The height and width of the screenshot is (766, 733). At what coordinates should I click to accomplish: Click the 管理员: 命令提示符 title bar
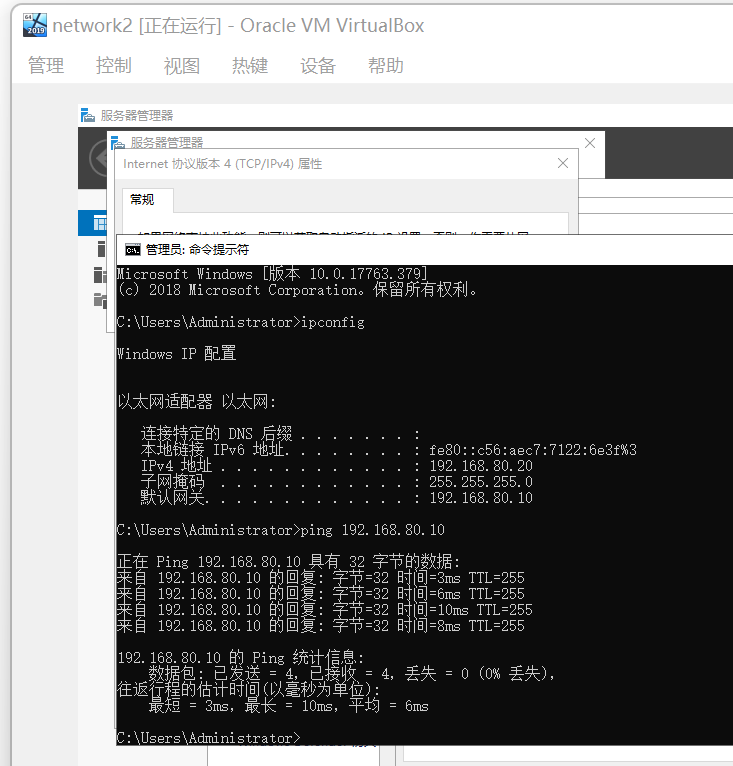coord(424,250)
